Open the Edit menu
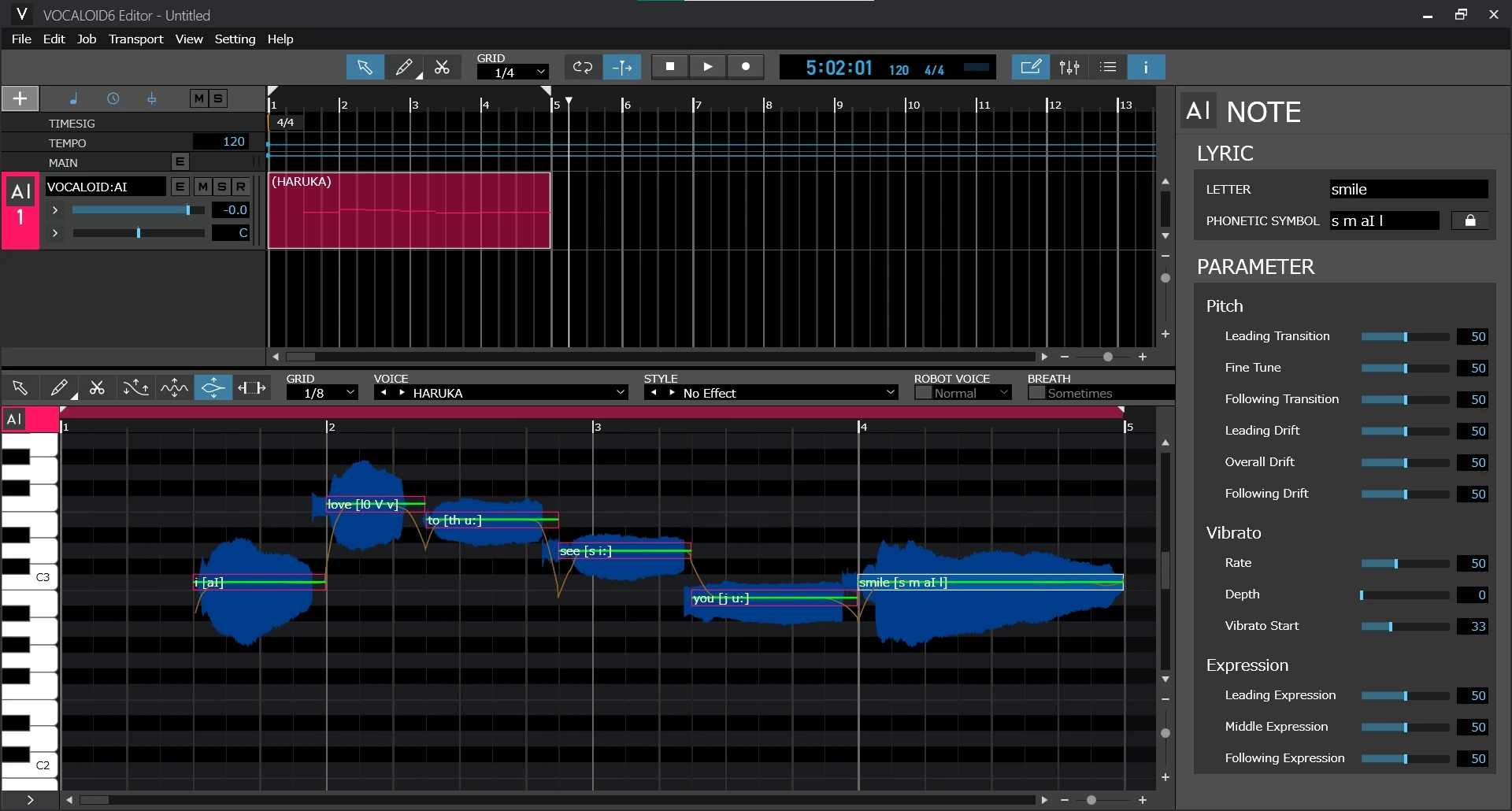Screen dimensions: 1512x811 (x=54, y=39)
